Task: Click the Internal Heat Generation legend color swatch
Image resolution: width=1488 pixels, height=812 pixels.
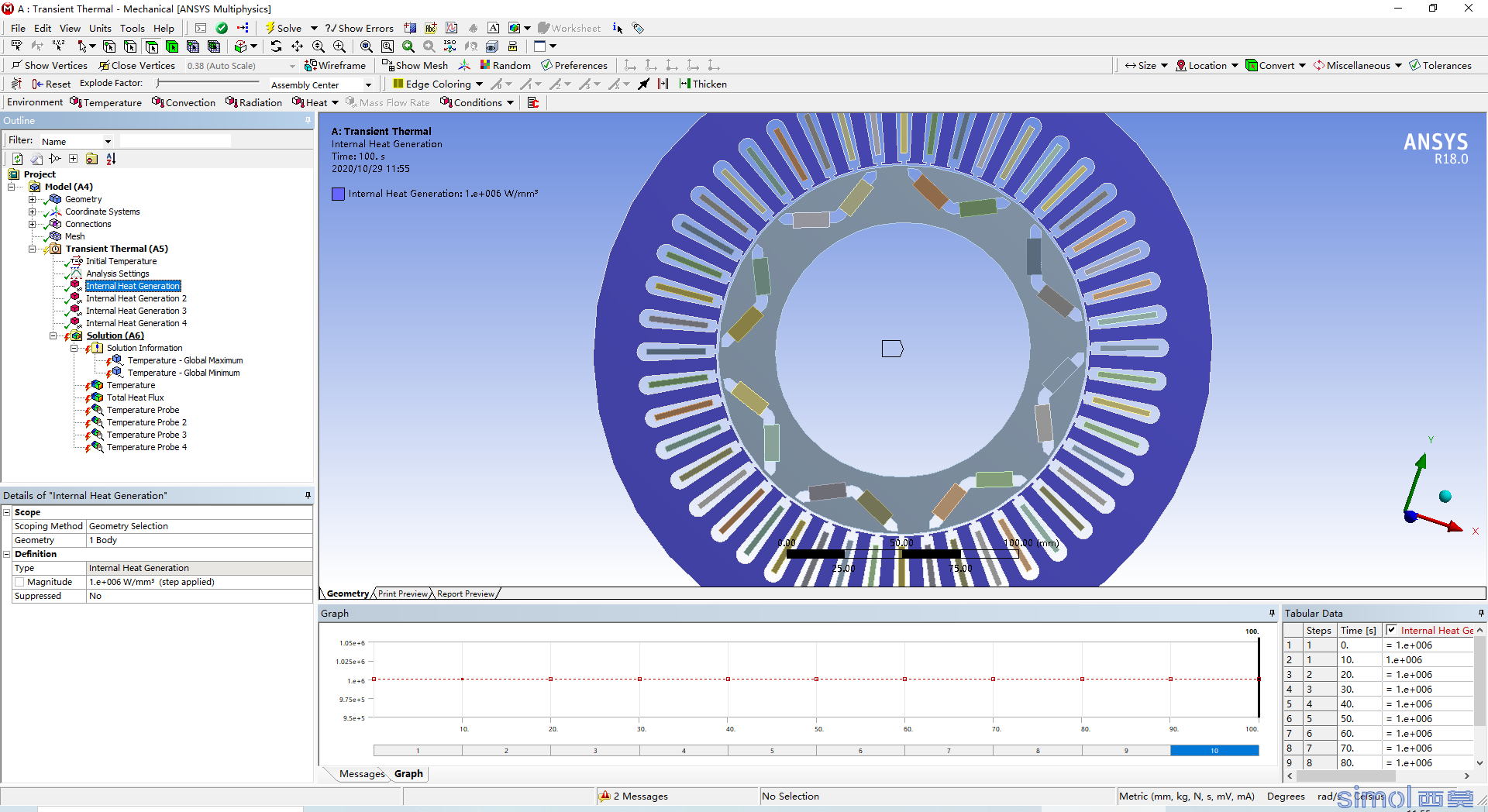Action: click(338, 194)
